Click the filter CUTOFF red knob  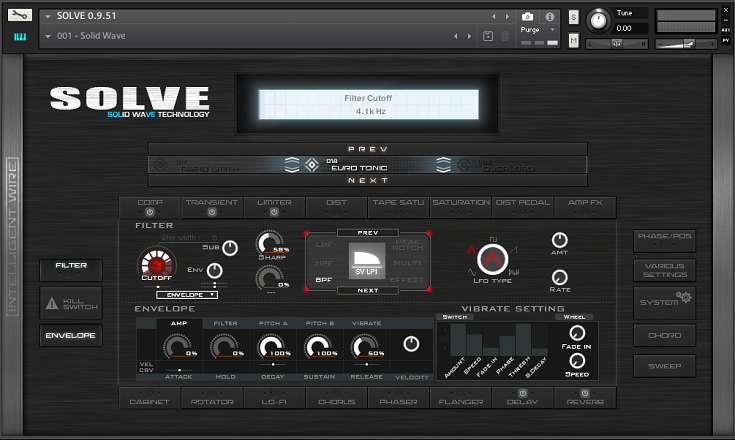coord(157,263)
